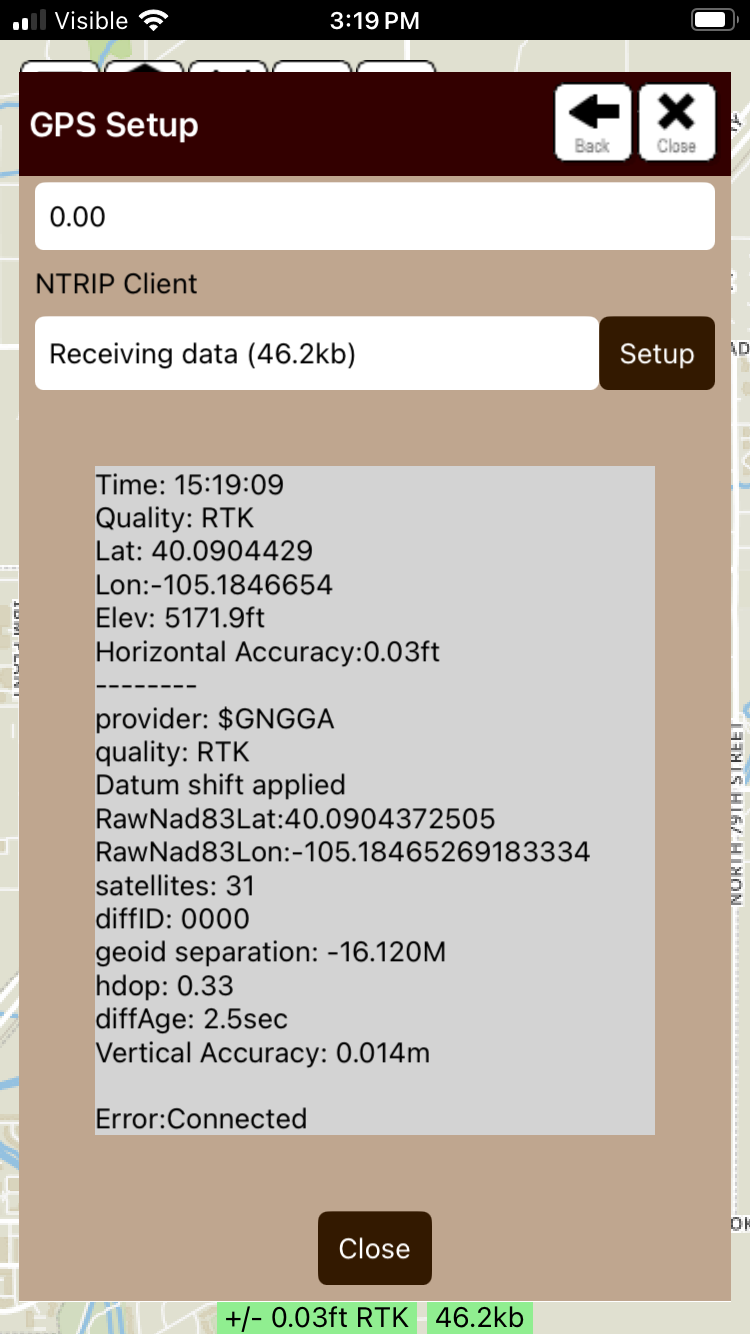The width and height of the screenshot is (750, 1334).
Task: Tap the satellites: 31 line
Action: coord(175,886)
